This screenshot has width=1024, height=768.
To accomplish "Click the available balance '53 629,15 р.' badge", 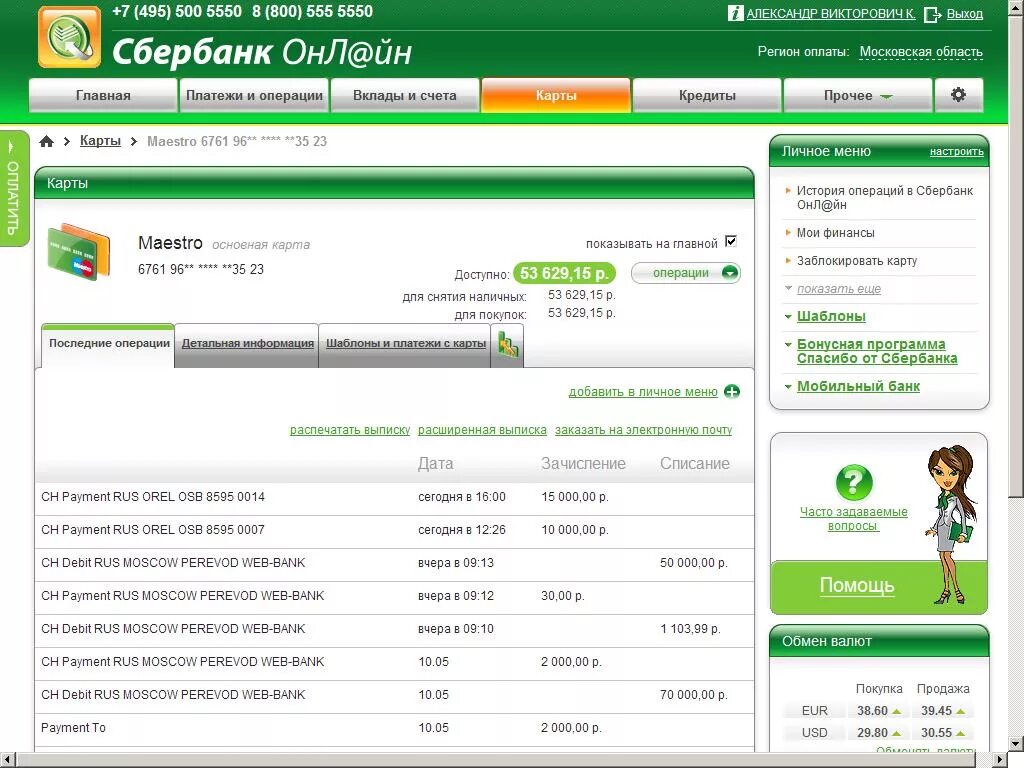I will (x=564, y=273).
